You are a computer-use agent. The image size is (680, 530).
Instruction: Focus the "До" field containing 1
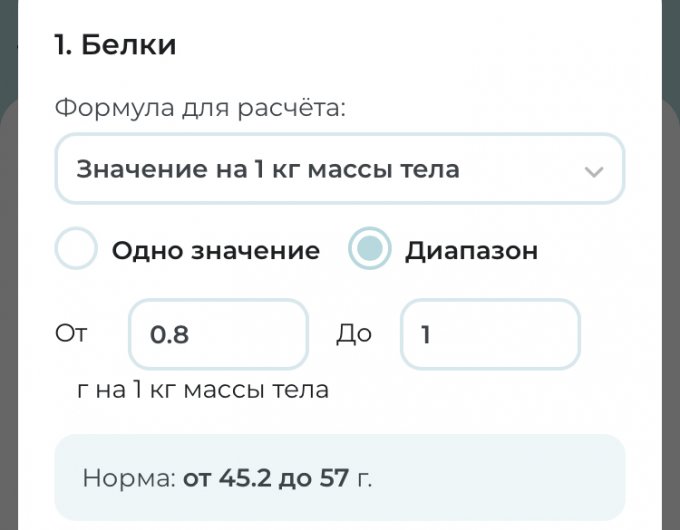[x=490, y=334]
